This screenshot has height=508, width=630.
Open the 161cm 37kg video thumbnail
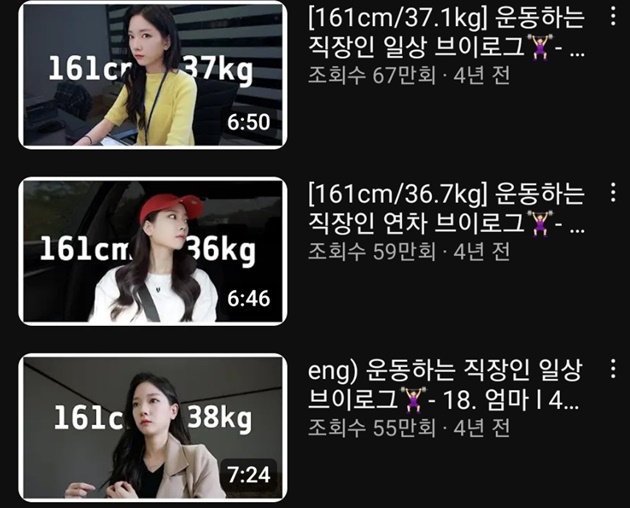click(153, 75)
